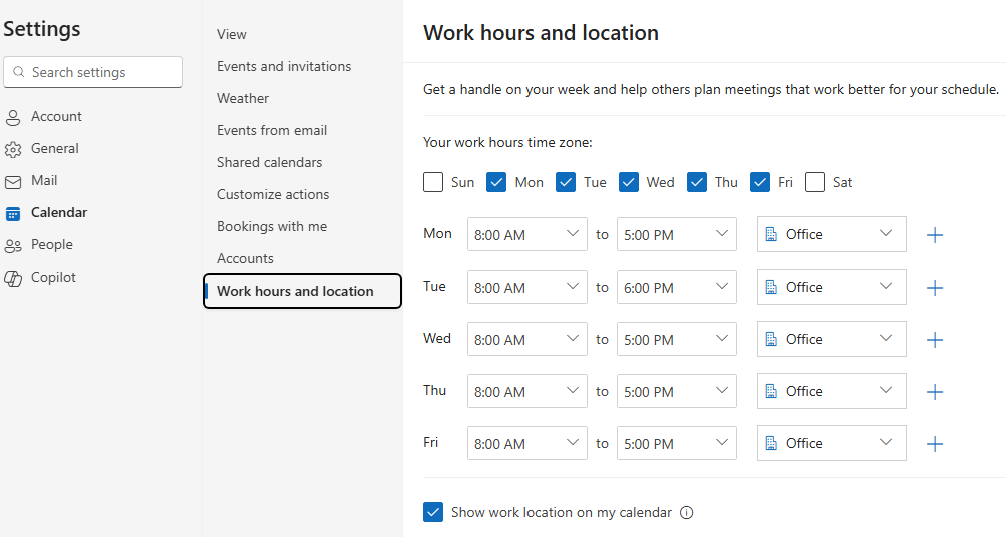The height and width of the screenshot is (537, 1006).
Task: Add another time slot for Fri
Action: 935,443
